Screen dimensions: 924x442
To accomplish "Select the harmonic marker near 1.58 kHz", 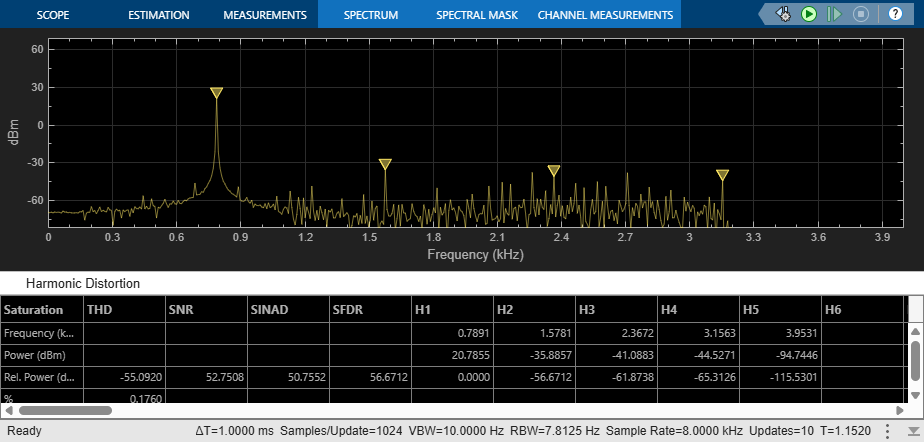I will click(385, 164).
